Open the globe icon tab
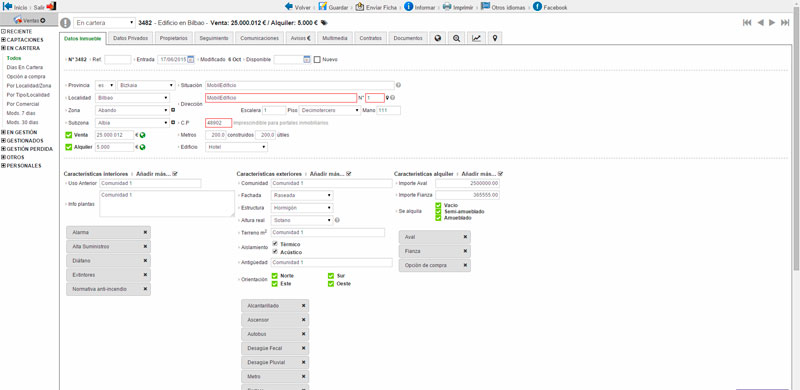The width and height of the screenshot is (800, 390). pos(438,38)
